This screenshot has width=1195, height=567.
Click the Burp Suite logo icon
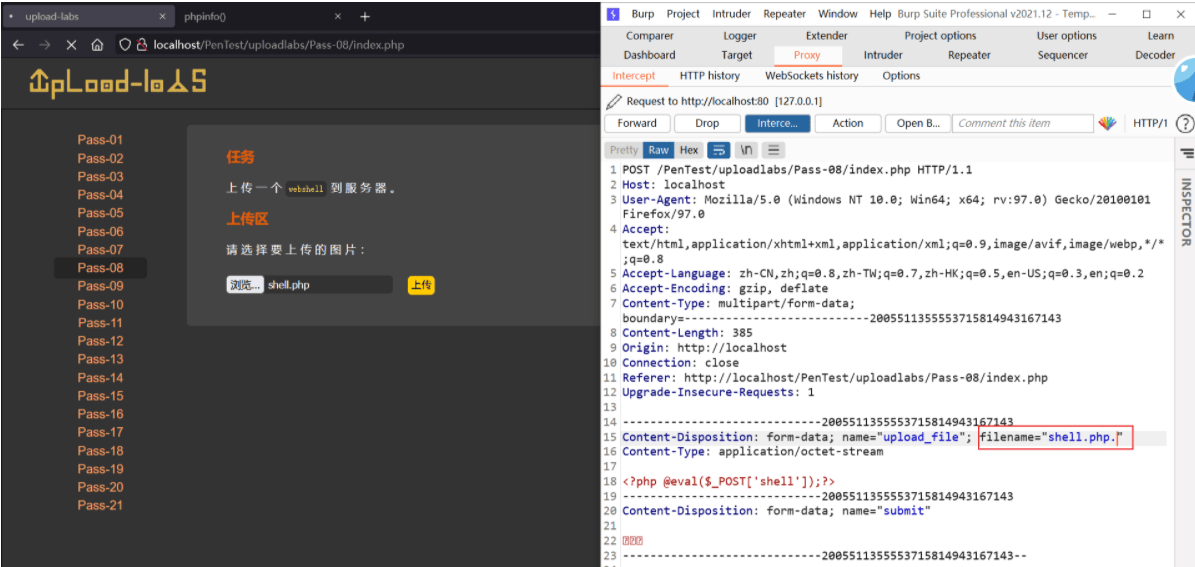[x=614, y=14]
